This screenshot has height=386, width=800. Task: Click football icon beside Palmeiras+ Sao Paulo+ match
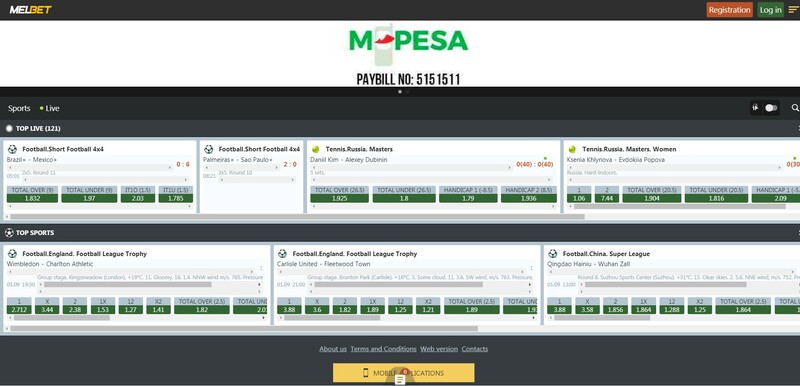coord(209,149)
